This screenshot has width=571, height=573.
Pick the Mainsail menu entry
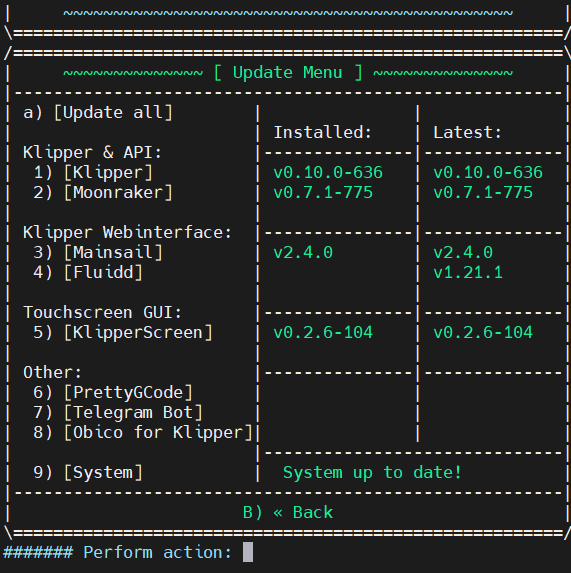[x=98, y=253]
